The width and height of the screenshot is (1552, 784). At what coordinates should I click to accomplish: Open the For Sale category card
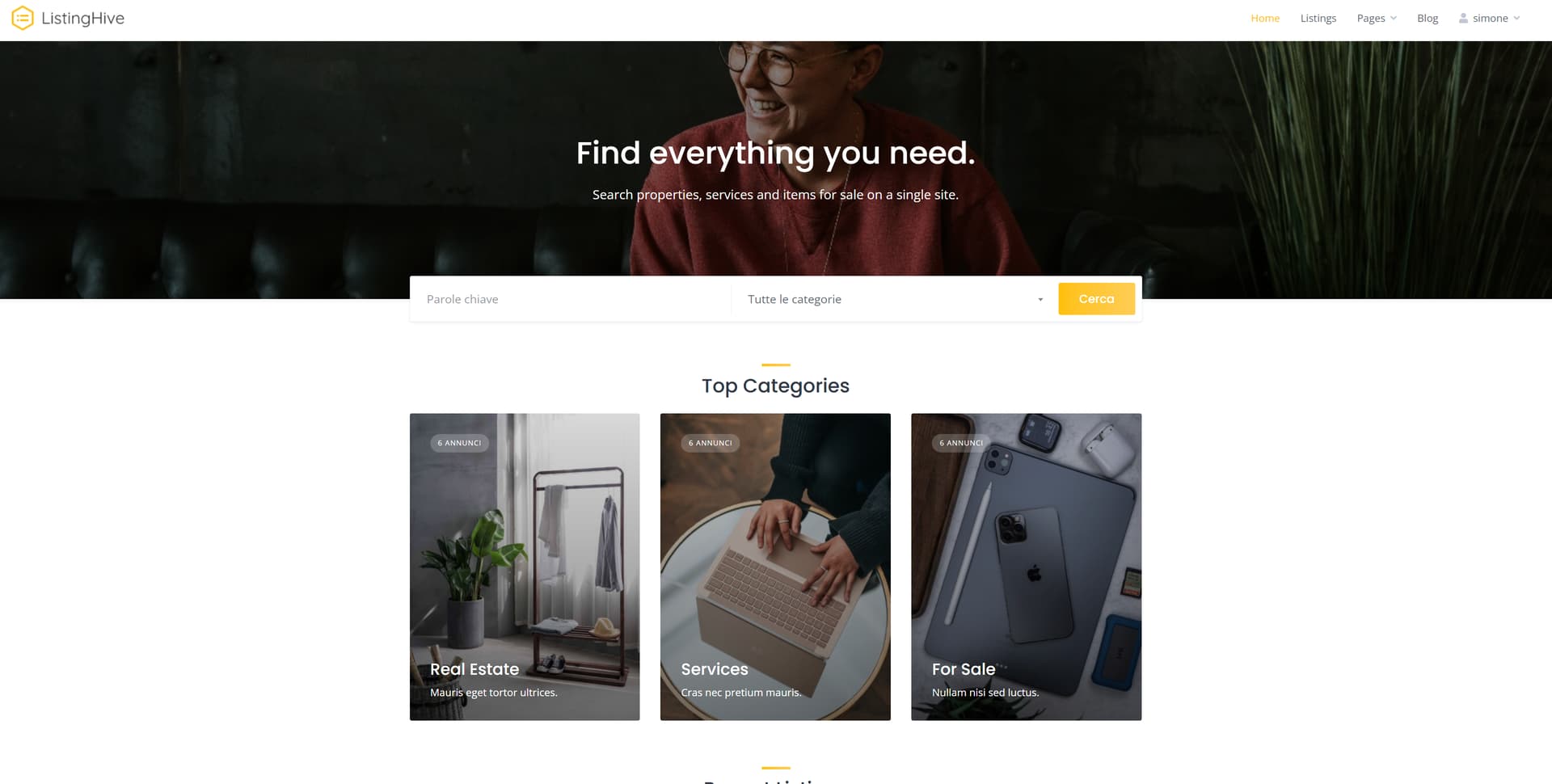tap(1027, 567)
